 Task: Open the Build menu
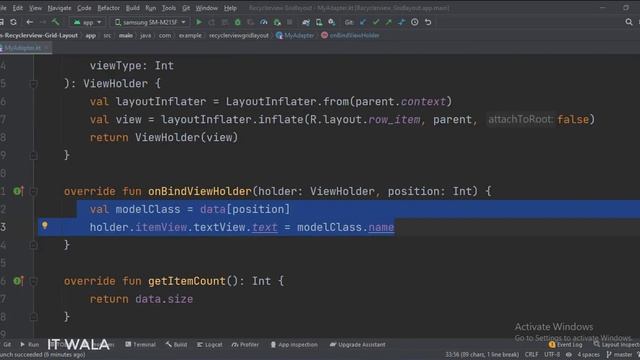pos(132,8)
